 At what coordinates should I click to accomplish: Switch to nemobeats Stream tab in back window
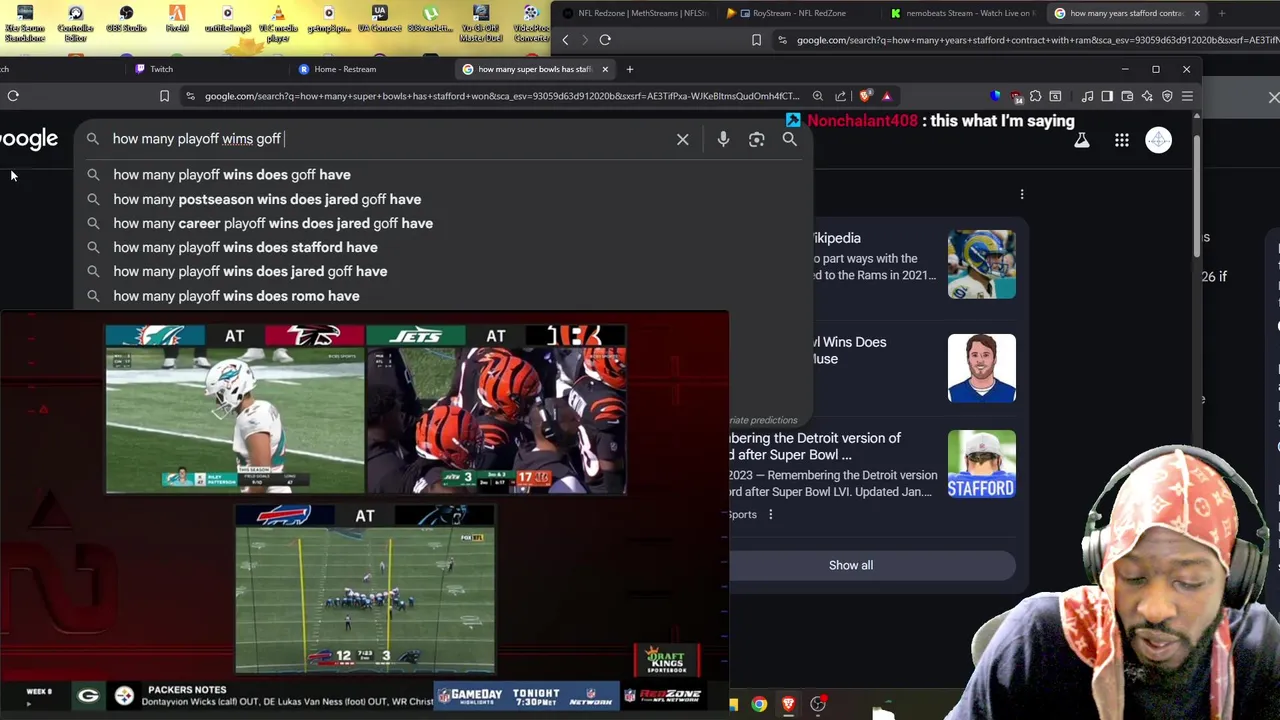[x=965, y=13]
